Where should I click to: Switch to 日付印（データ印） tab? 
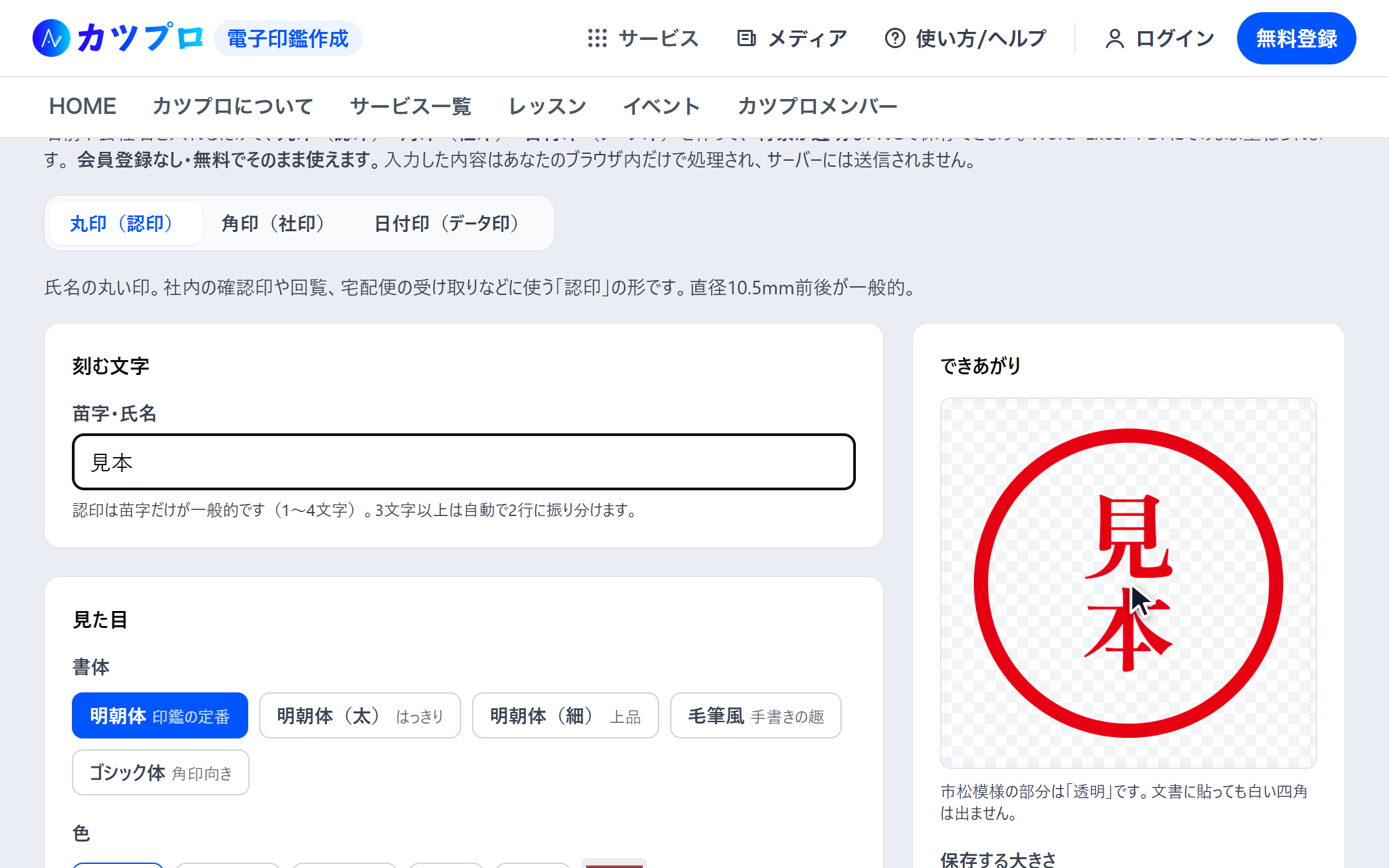click(x=452, y=223)
